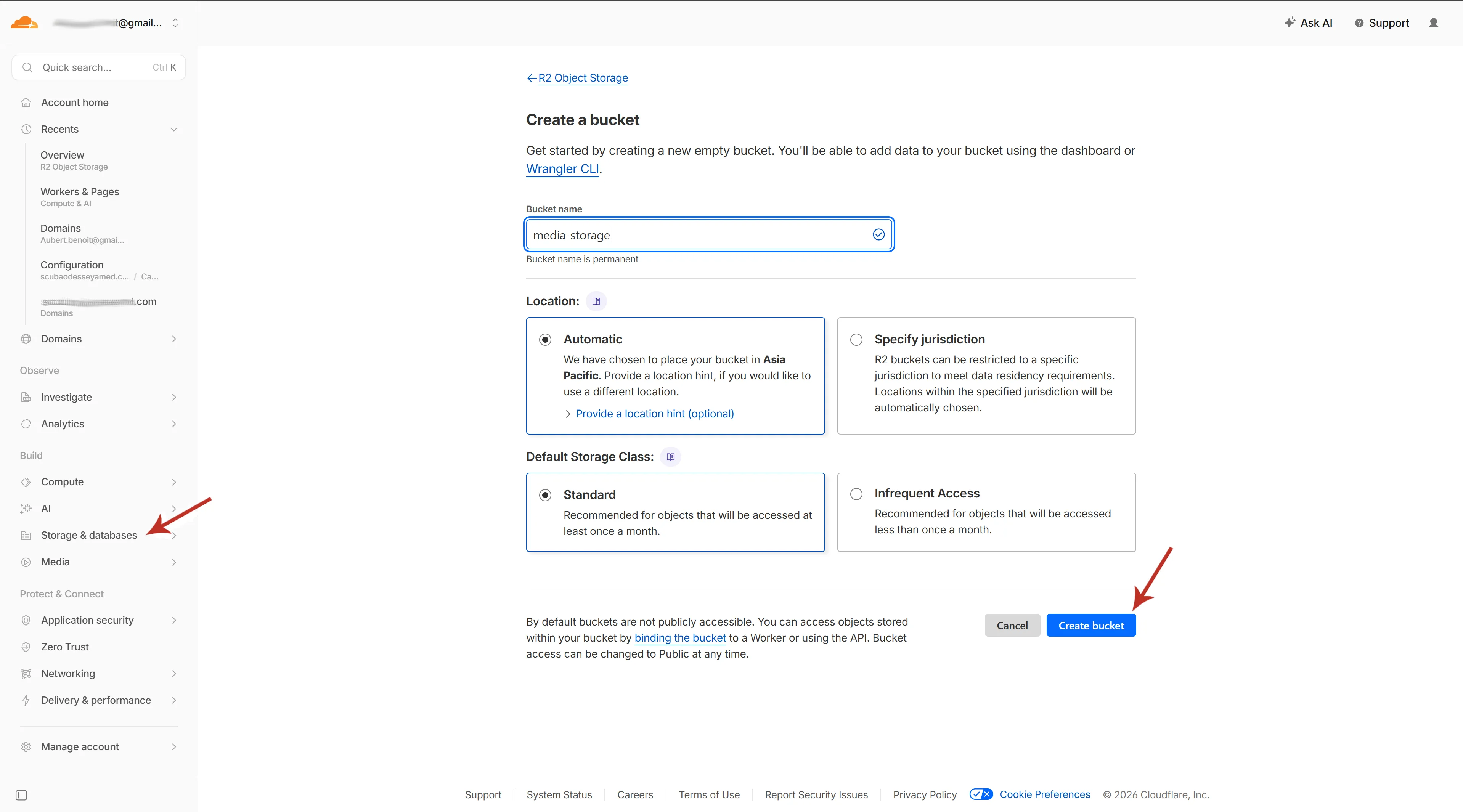The width and height of the screenshot is (1463, 812).
Task: Click the search magnifier icon
Action: pyautogui.click(x=27, y=67)
